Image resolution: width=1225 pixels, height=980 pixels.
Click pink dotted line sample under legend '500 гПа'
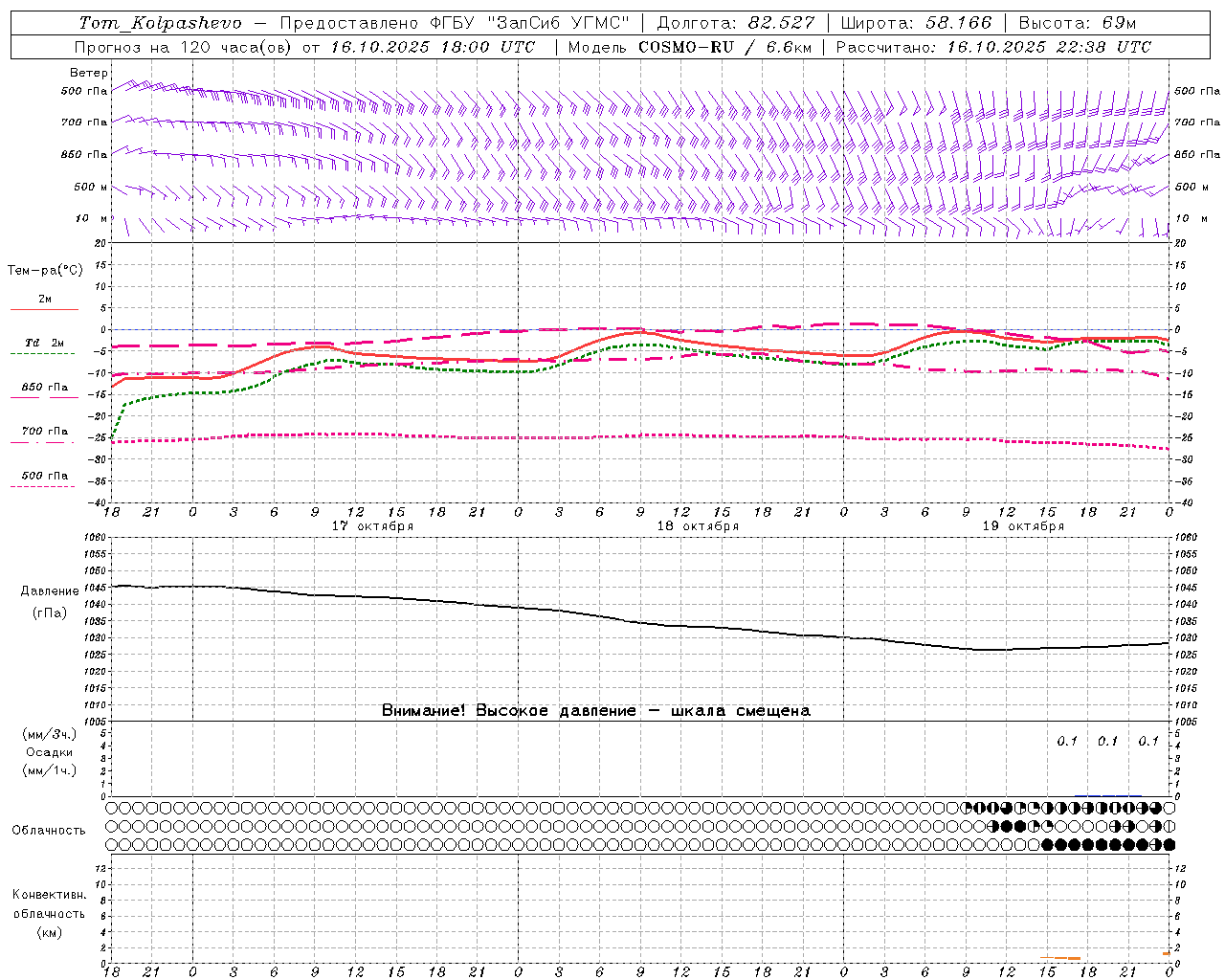pos(43,486)
